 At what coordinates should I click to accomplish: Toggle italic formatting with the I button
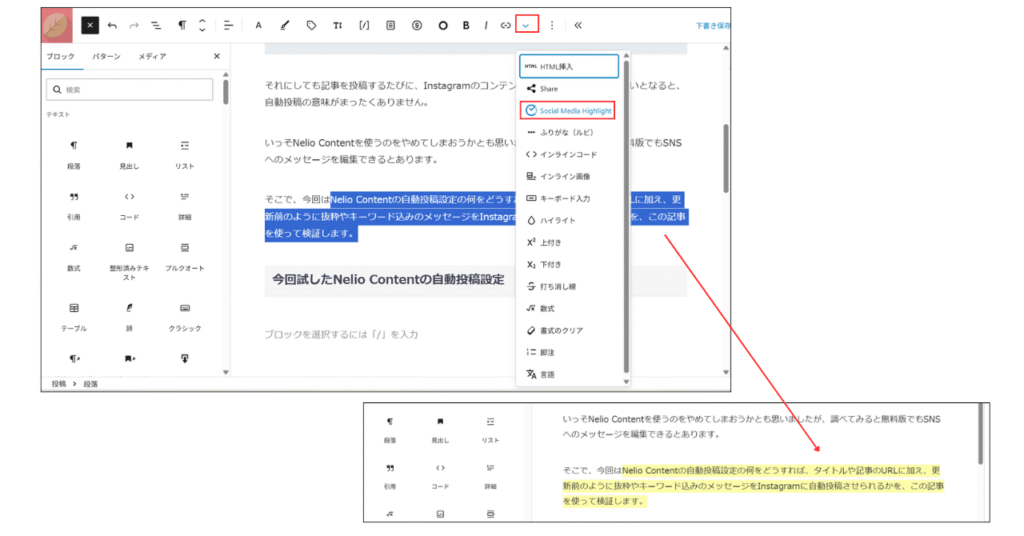tap(485, 25)
